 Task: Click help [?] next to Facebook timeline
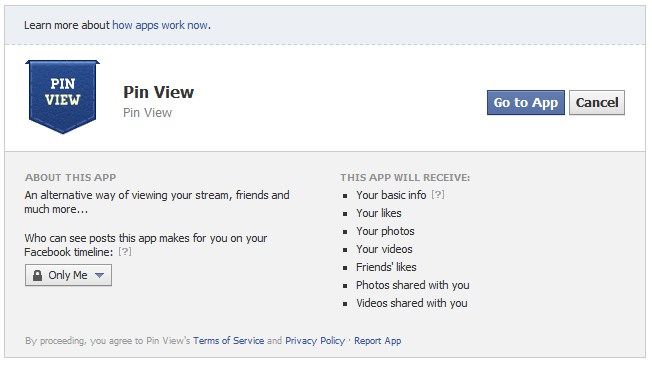(x=125, y=252)
